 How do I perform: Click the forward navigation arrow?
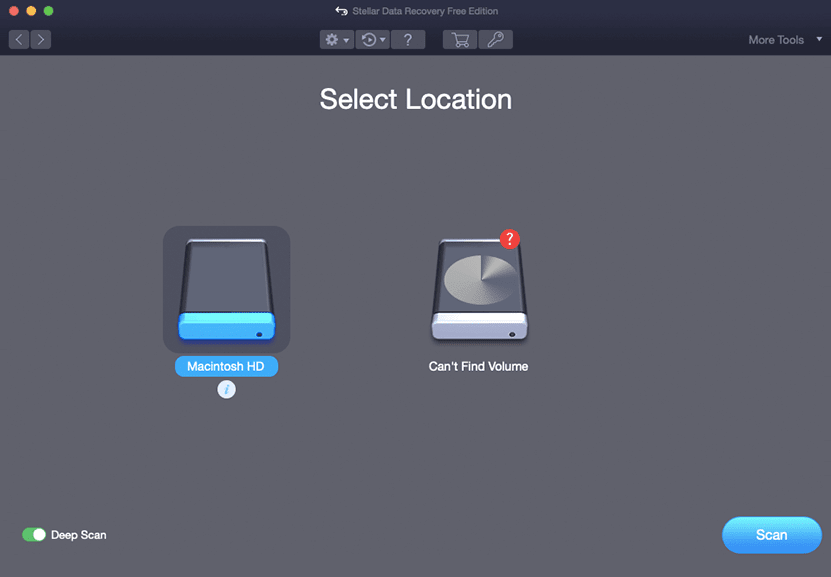pos(40,40)
